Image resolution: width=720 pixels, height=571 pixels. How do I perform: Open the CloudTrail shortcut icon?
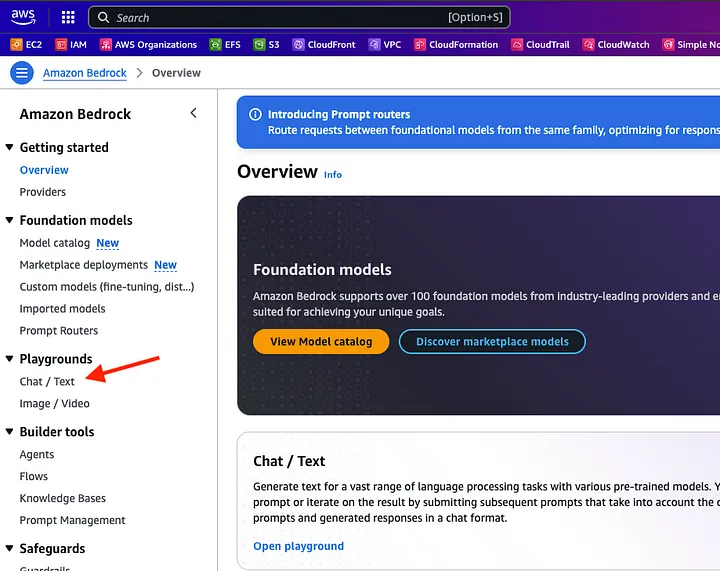[x=517, y=45]
